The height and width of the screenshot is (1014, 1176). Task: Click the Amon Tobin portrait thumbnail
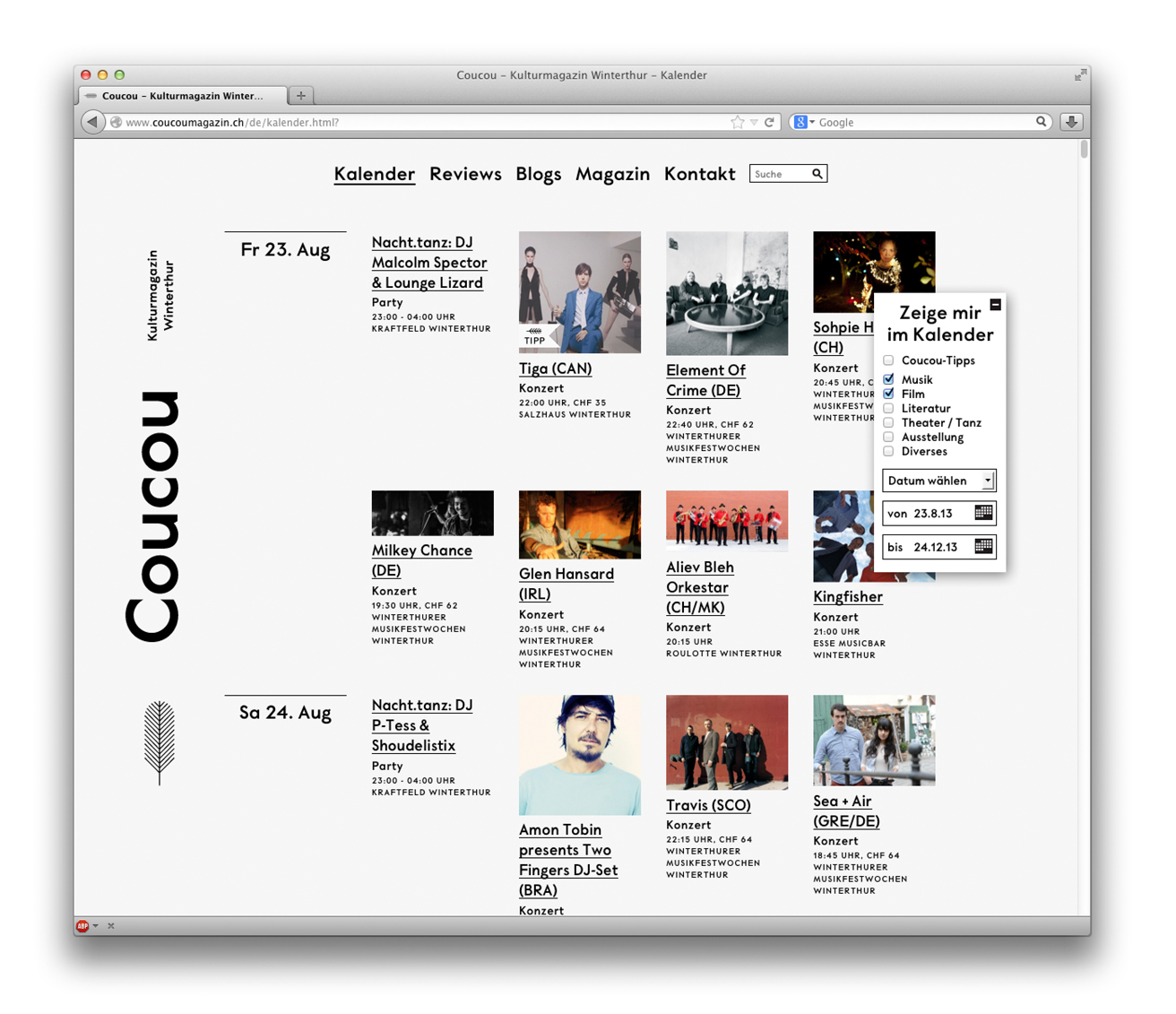pyautogui.click(x=580, y=755)
